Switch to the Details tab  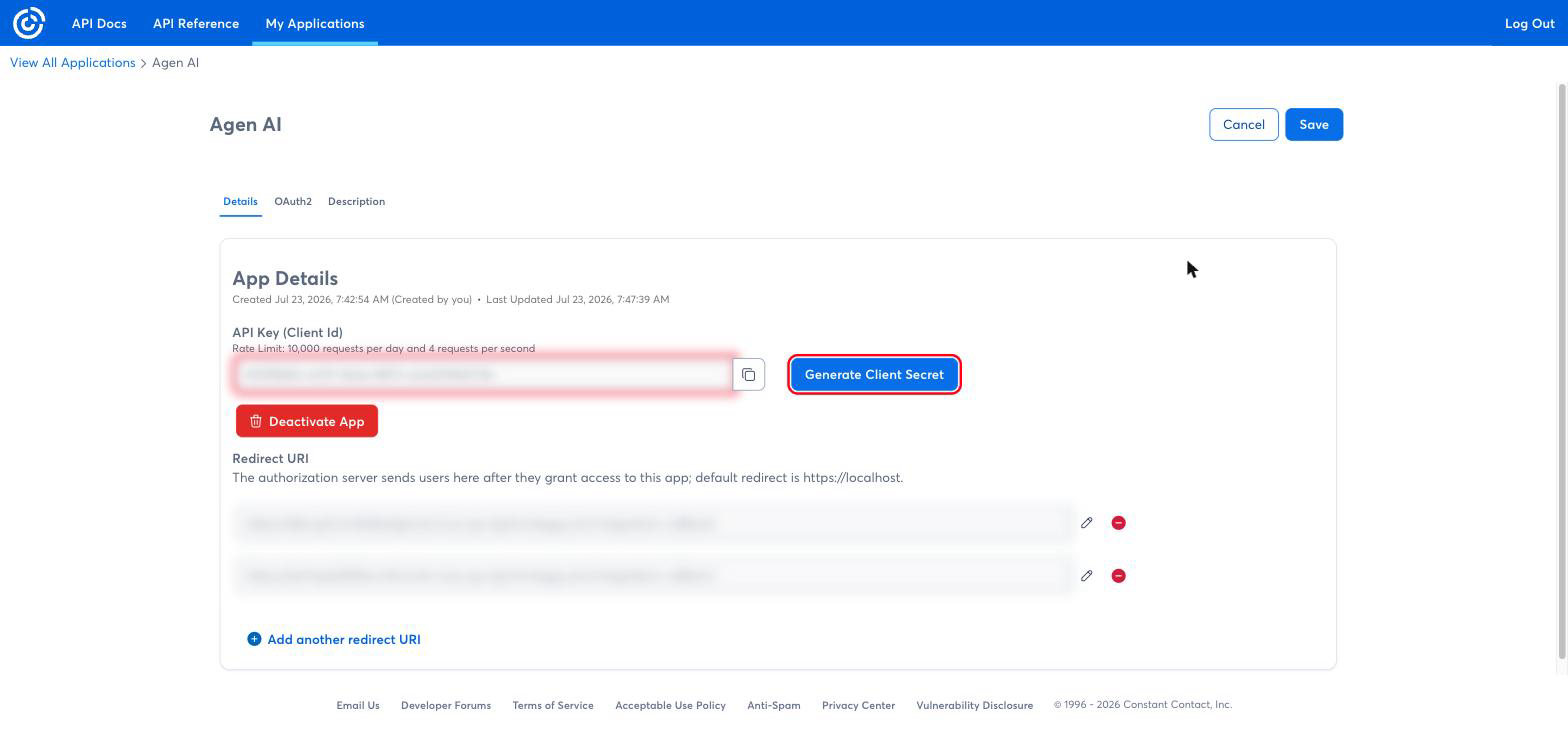coord(240,201)
